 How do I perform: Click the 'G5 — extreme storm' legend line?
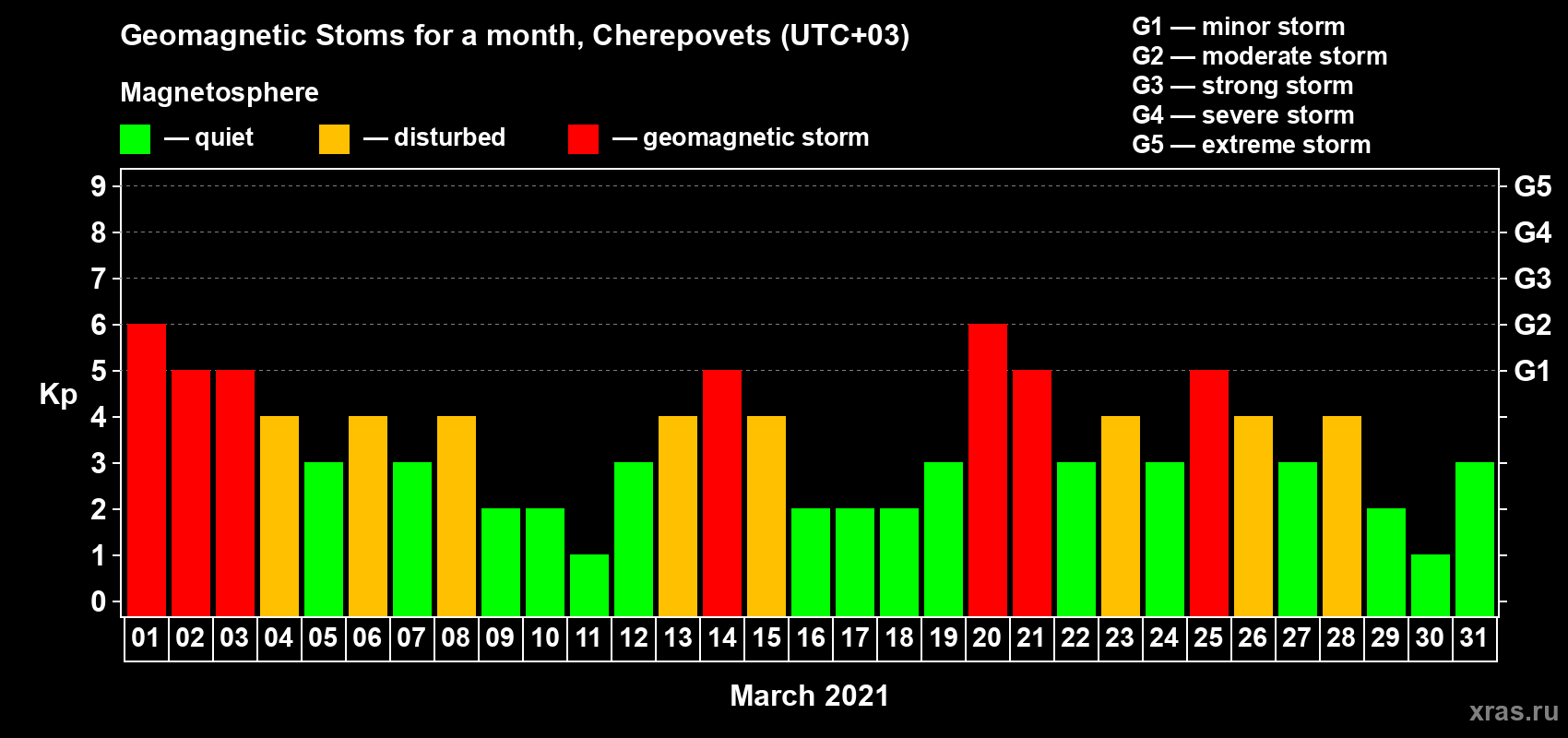point(1252,145)
